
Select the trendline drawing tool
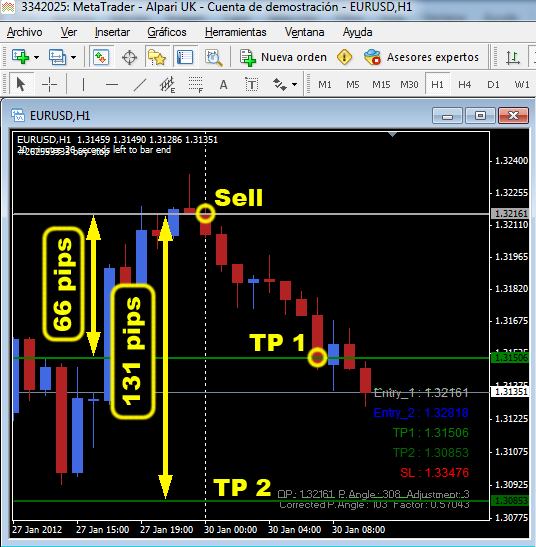tap(140, 85)
